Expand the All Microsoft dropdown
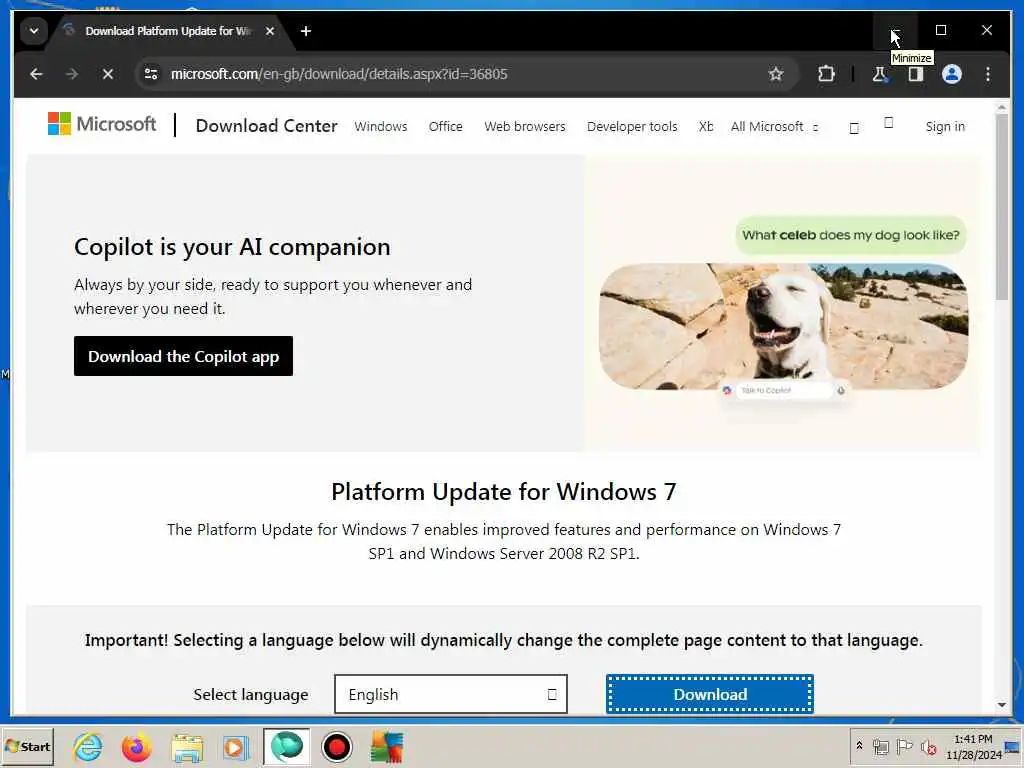The image size is (1024, 768). (x=775, y=127)
